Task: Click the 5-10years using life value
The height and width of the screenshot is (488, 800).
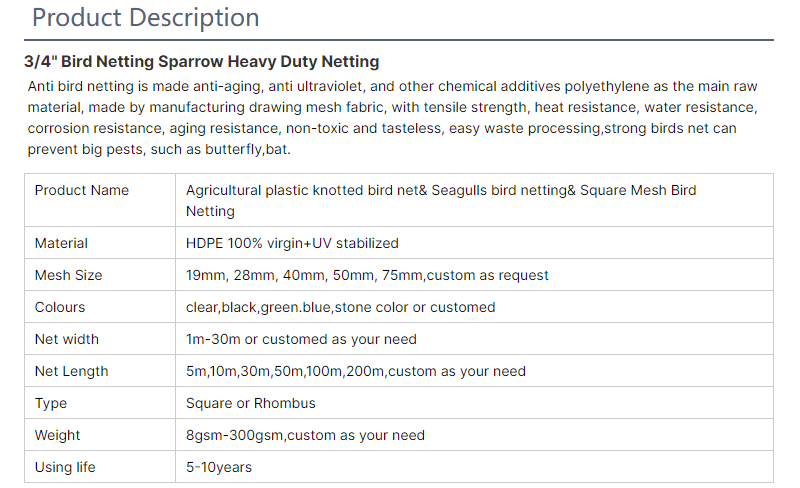Action: click(219, 467)
